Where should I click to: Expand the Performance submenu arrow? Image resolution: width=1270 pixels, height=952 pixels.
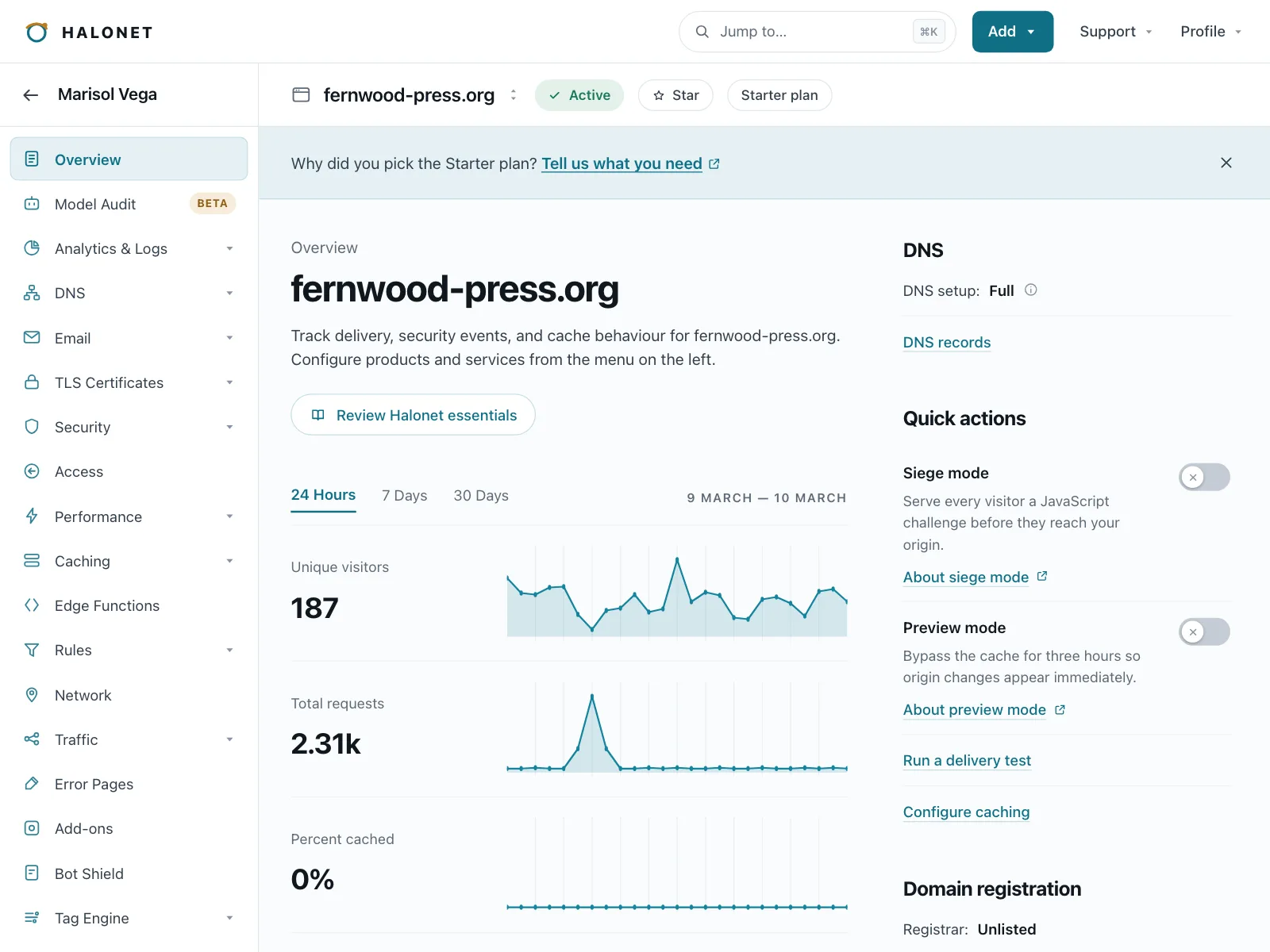click(x=229, y=516)
